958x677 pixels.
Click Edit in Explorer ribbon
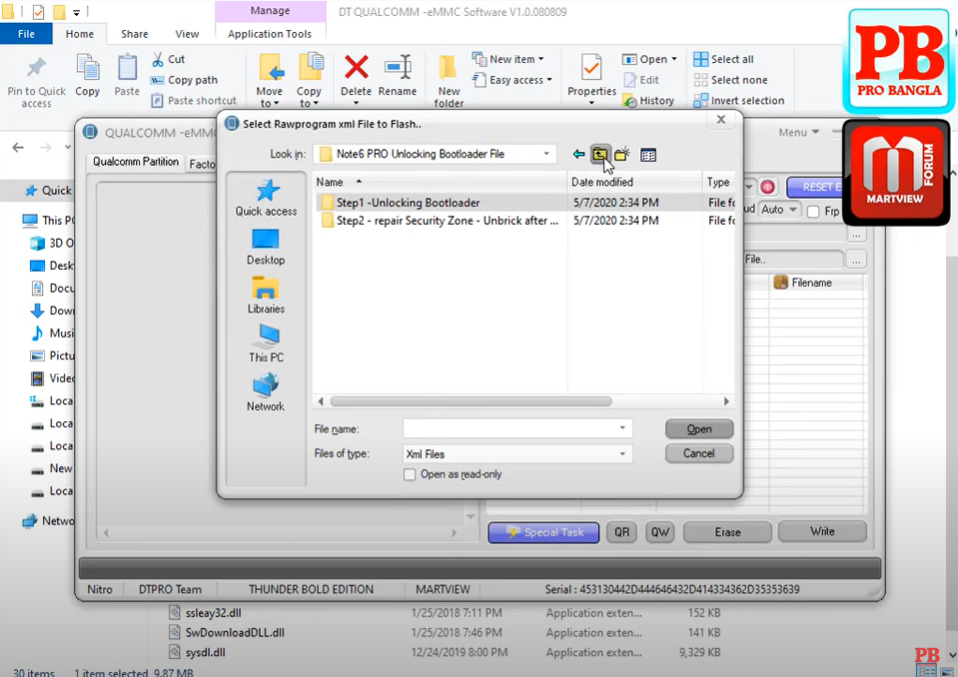pyautogui.click(x=641, y=80)
